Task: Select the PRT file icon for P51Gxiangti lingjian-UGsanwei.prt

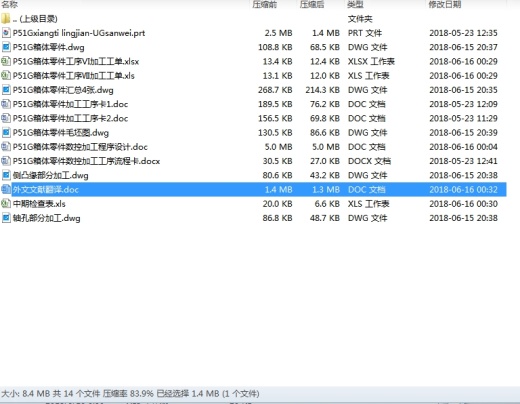Action: pos(6,33)
